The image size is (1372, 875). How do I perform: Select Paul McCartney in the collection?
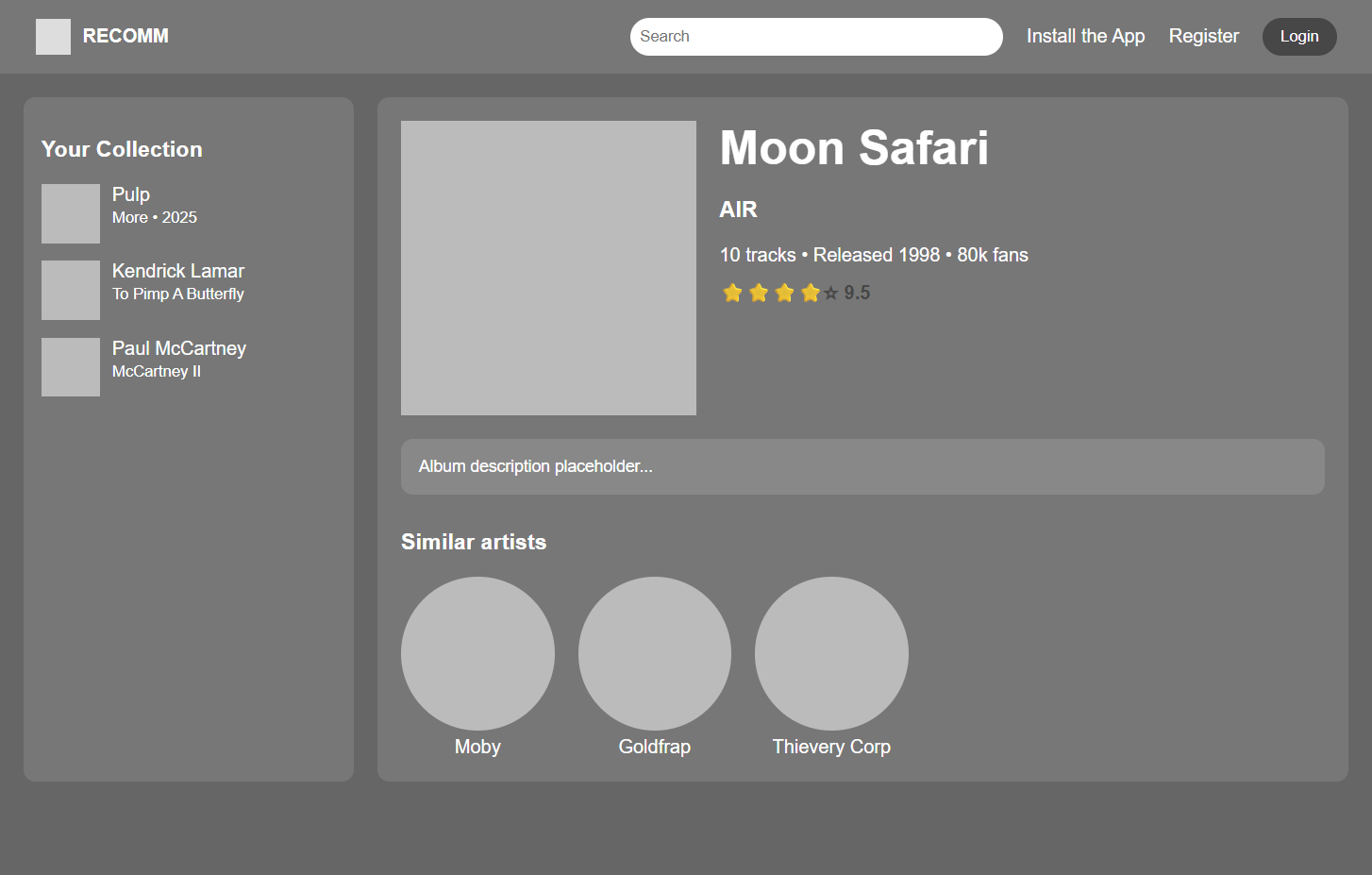point(179,348)
